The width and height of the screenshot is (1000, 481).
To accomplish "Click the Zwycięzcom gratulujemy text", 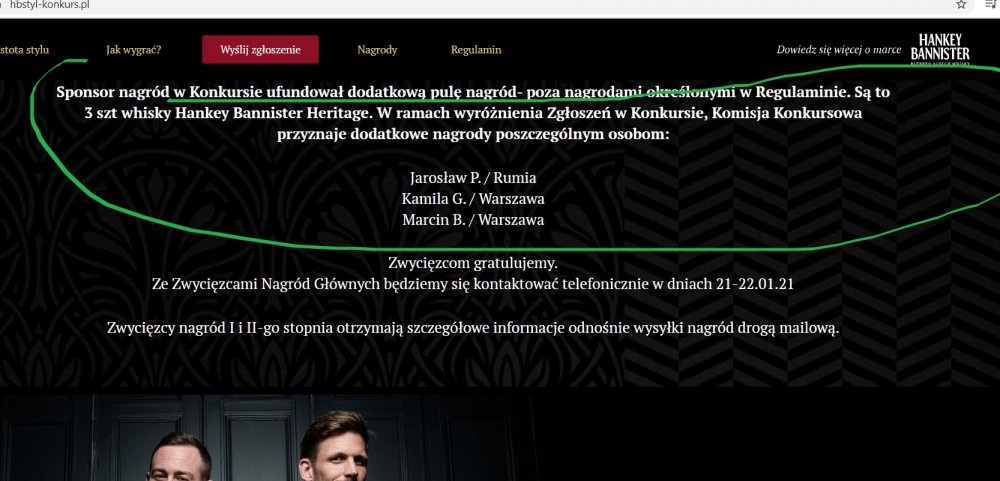I will click(473, 262).
